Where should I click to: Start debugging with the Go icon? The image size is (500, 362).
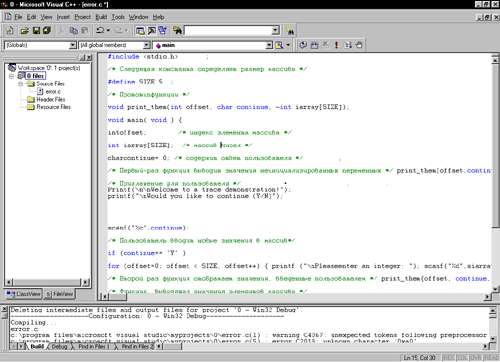click(x=348, y=45)
